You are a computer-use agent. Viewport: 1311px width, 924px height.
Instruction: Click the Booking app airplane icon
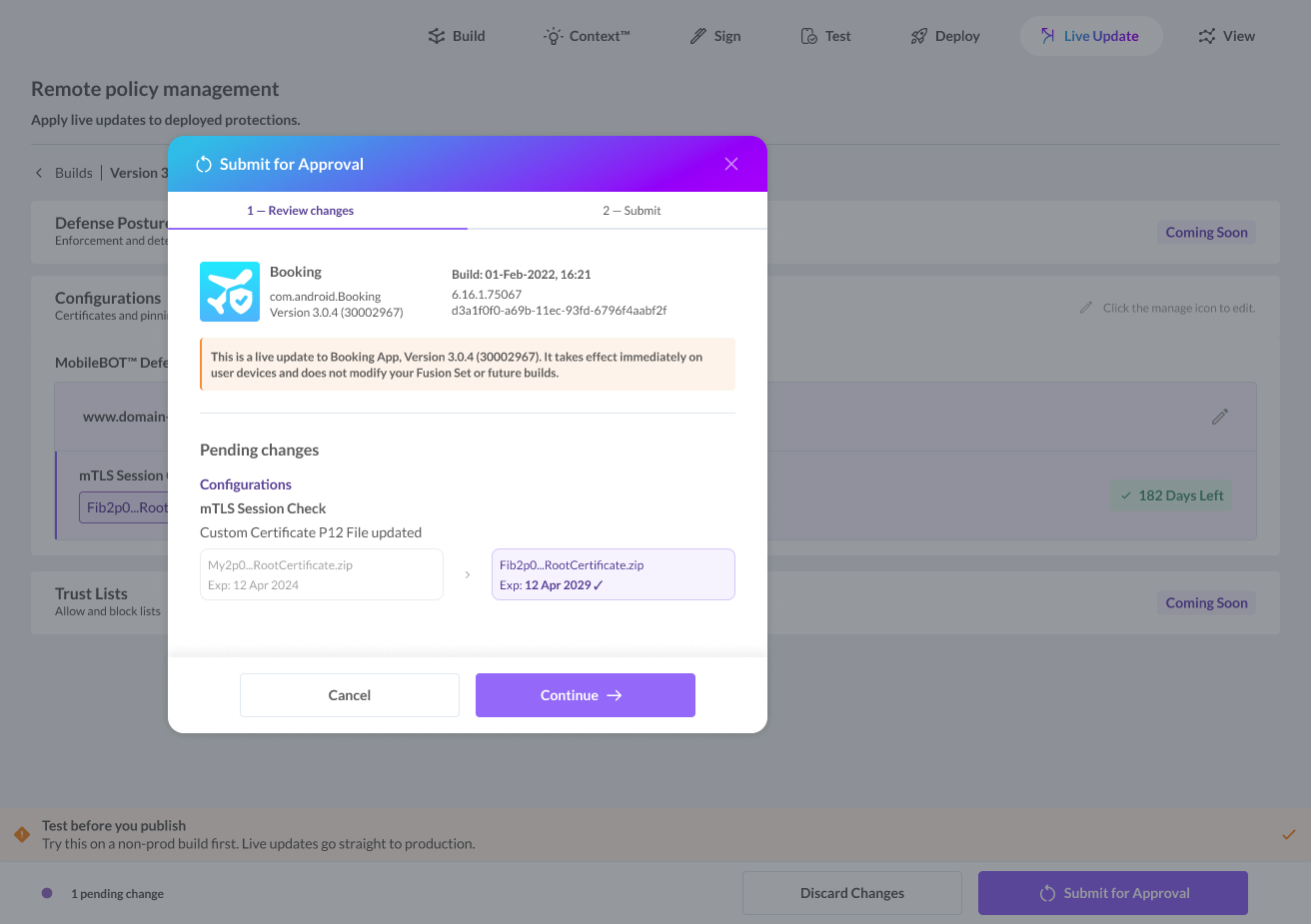point(230,292)
